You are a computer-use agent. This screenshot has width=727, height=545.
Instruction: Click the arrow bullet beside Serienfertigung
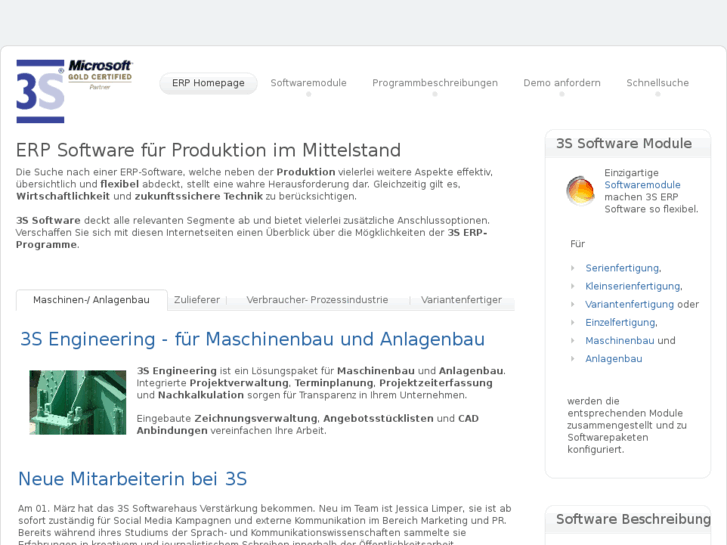tap(573, 268)
